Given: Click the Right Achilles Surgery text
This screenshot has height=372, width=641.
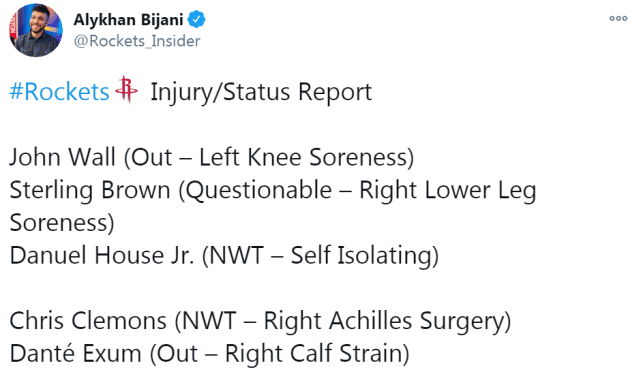Looking at the screenshot, I should pos(384,321).
